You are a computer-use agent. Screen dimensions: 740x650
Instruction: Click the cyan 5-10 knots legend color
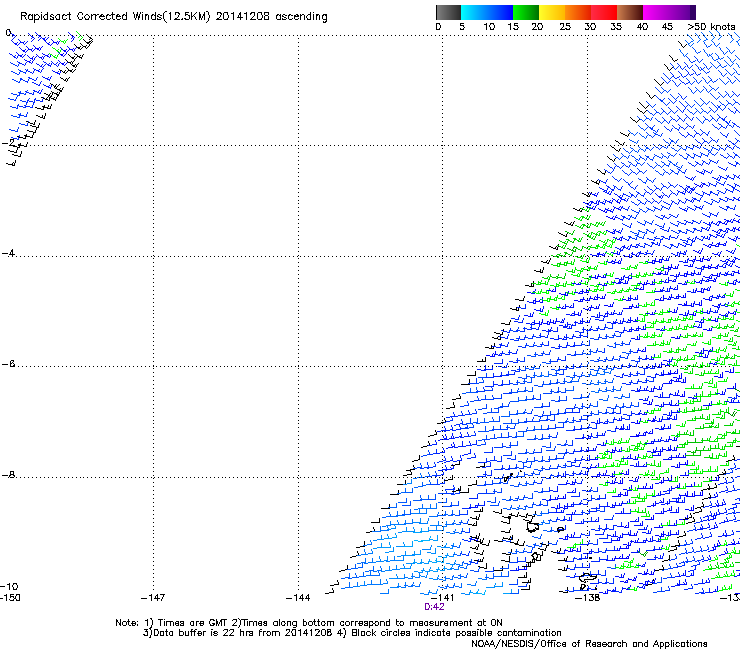coord(474,12)
